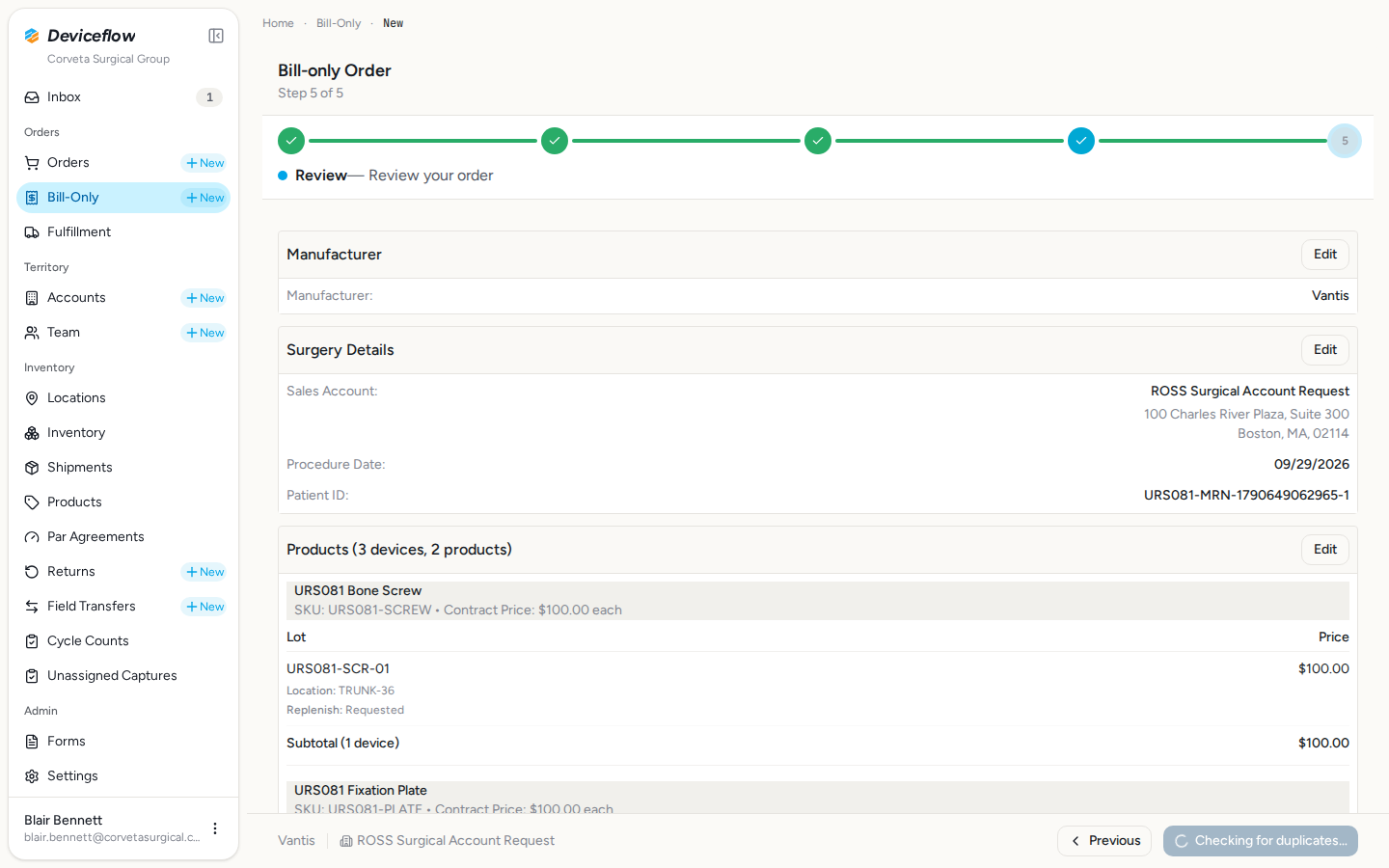Viewport: 1389px width, 868px height.
Task: Click the lot number URS081-SCR-01
Action: (339, 668)
